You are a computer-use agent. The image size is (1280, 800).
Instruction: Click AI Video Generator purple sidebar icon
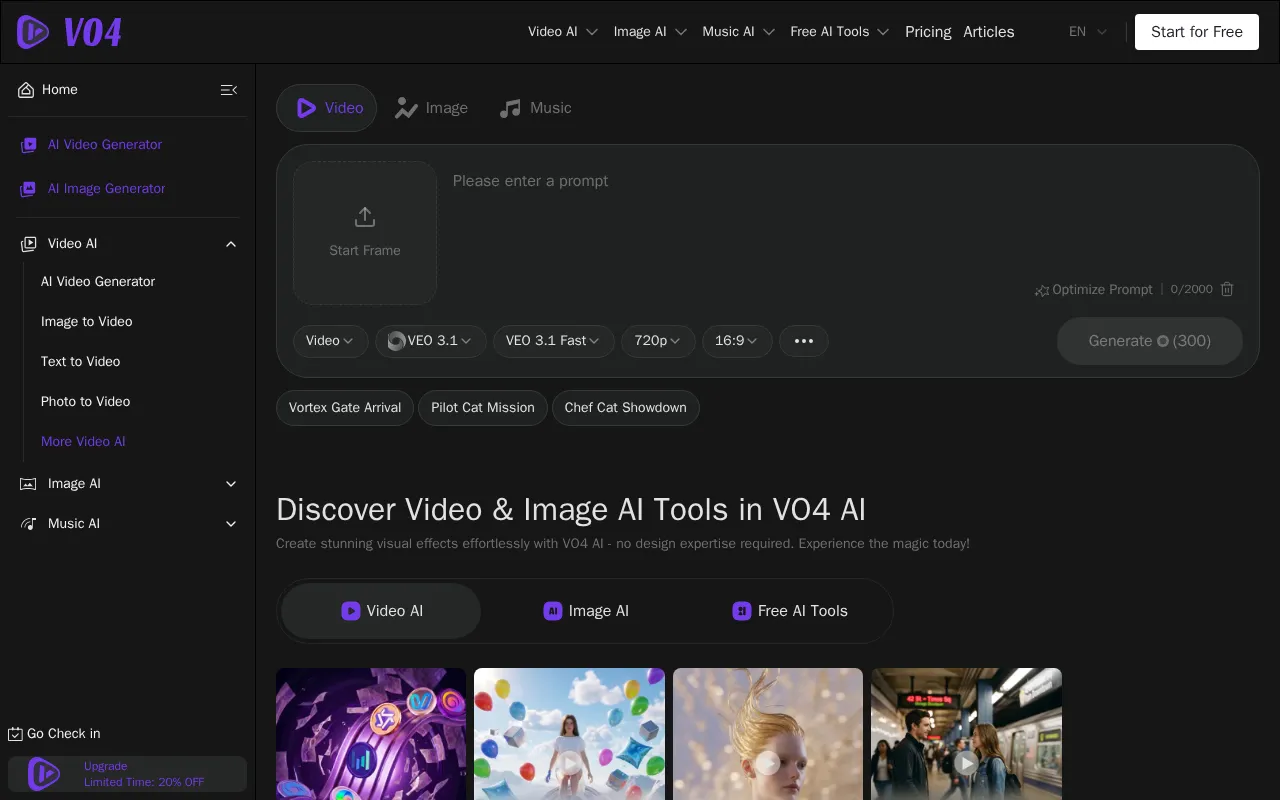(x=29, y=145)
